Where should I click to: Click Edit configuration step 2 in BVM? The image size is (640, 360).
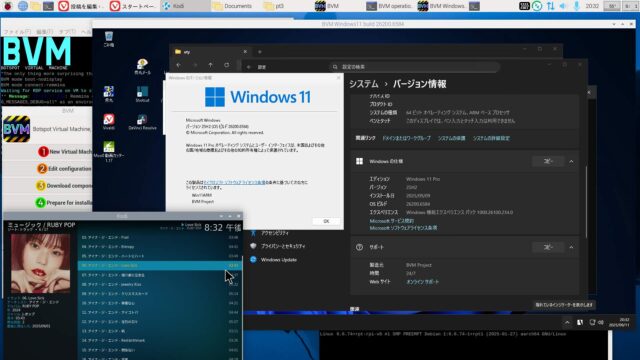click(64, 169)
